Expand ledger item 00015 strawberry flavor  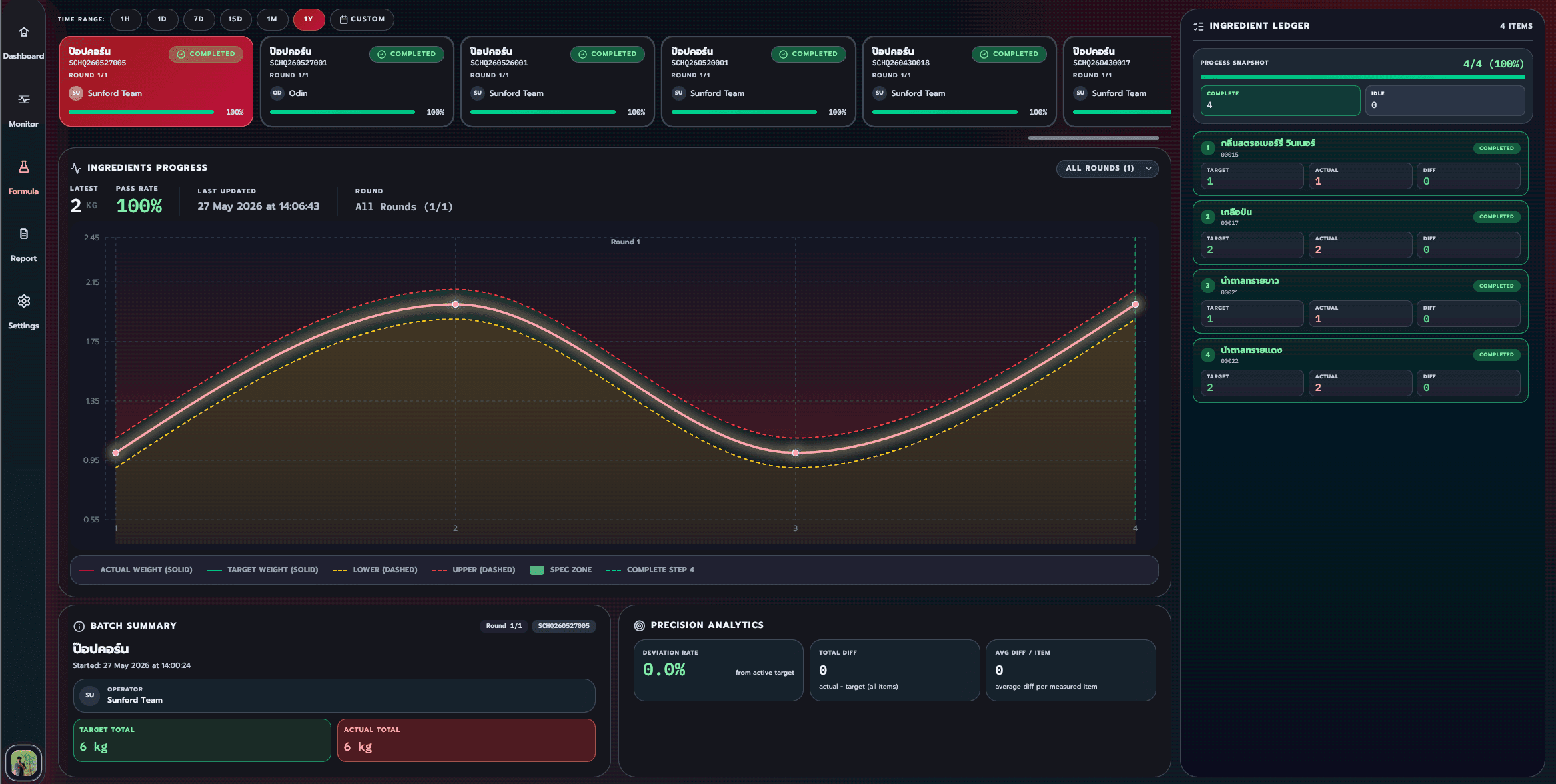[1360, 164]
